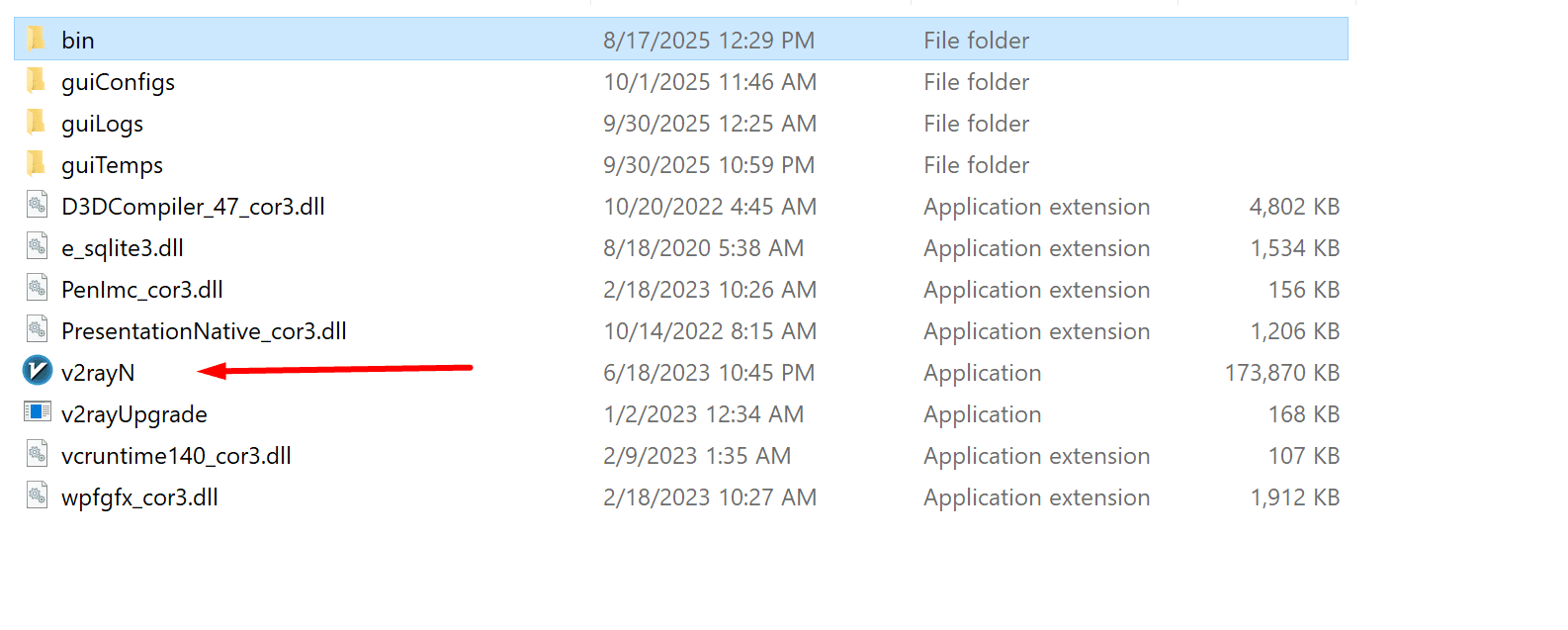Click the 173,870 KB size of v2rayN
Screen dimensions: 1568x630
[x=1281, y=373]
